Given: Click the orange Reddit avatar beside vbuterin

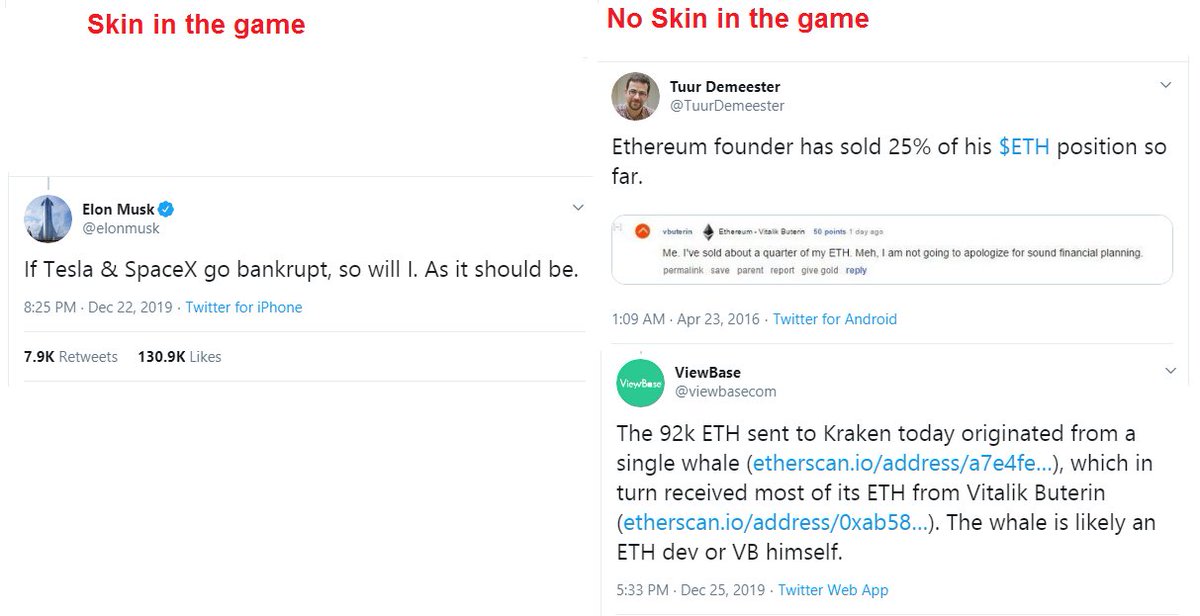Looking at the screenshot, I should pos(643,232).
